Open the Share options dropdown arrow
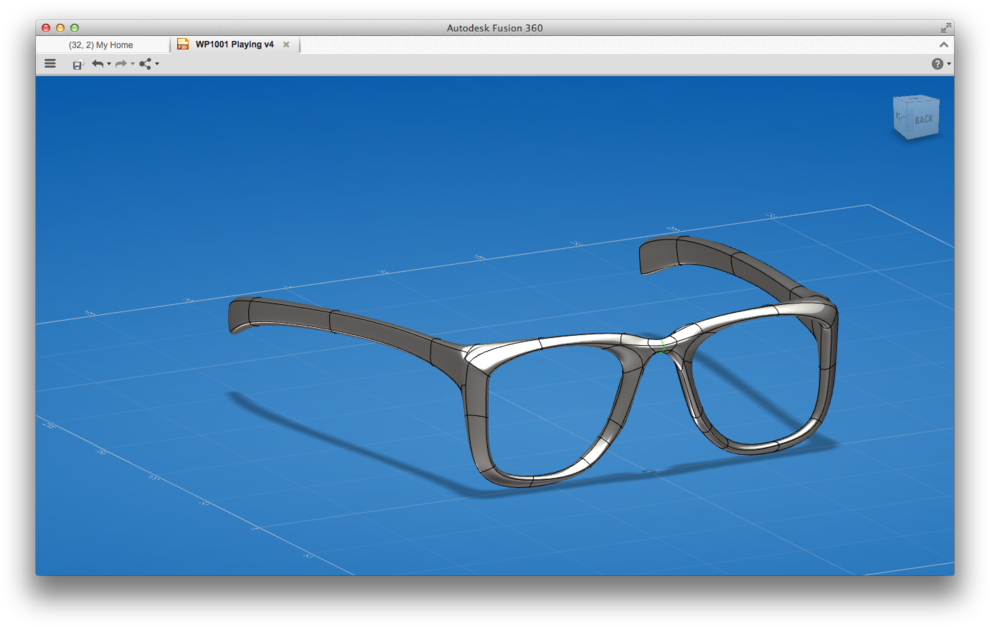 point(157,65)
